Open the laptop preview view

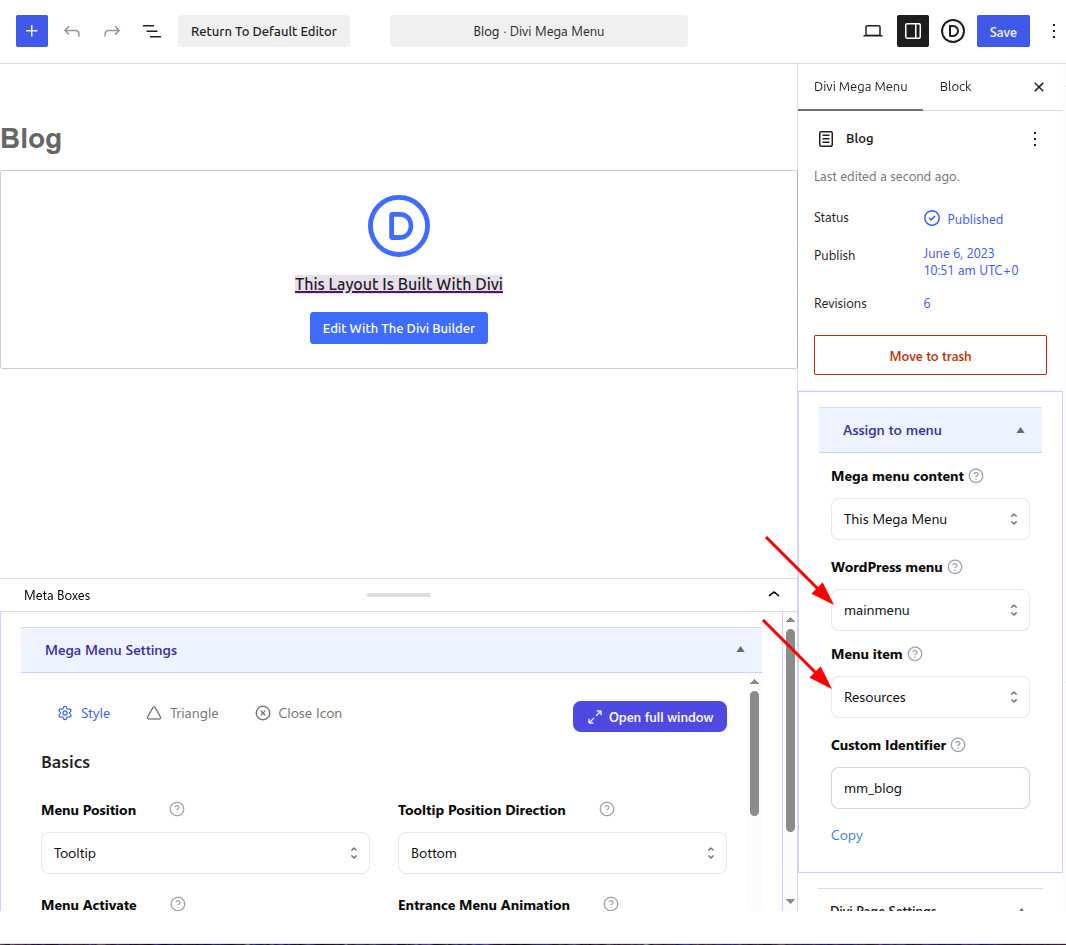(x=873, y=31)
